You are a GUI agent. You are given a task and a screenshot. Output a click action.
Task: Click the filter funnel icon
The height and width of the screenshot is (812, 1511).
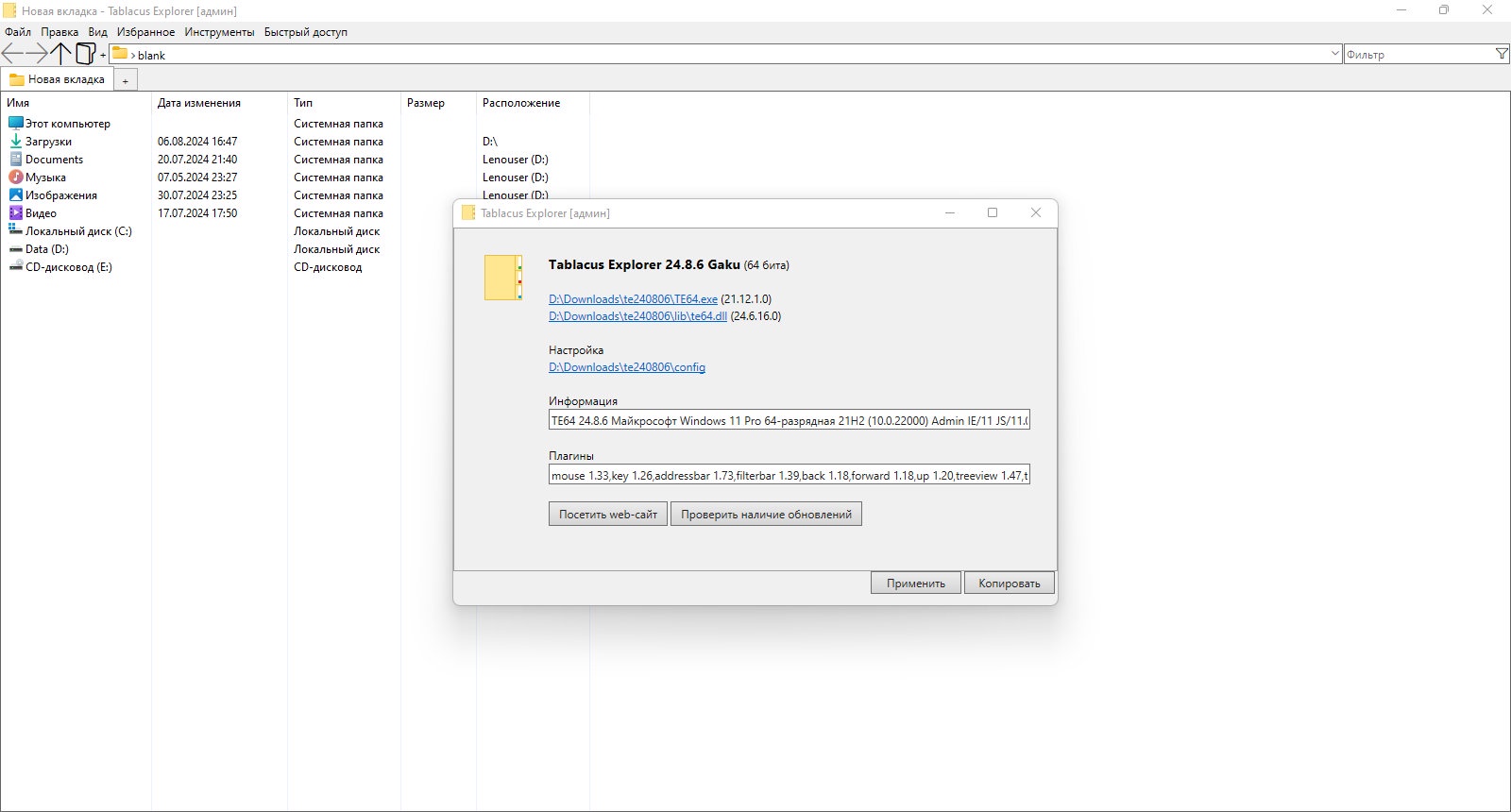coord(1502,55)
